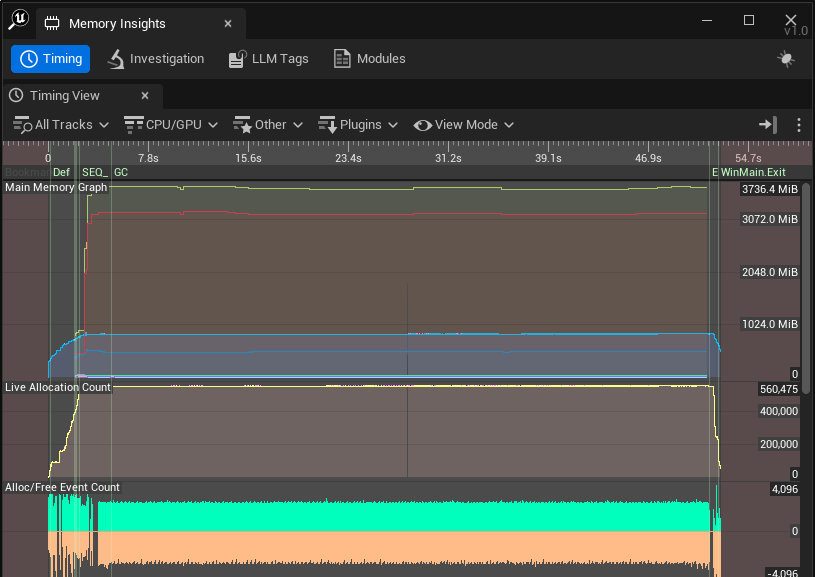
Task: Open the View Mode dropdown
Action: pyautogui.click(x=463, y=124)
